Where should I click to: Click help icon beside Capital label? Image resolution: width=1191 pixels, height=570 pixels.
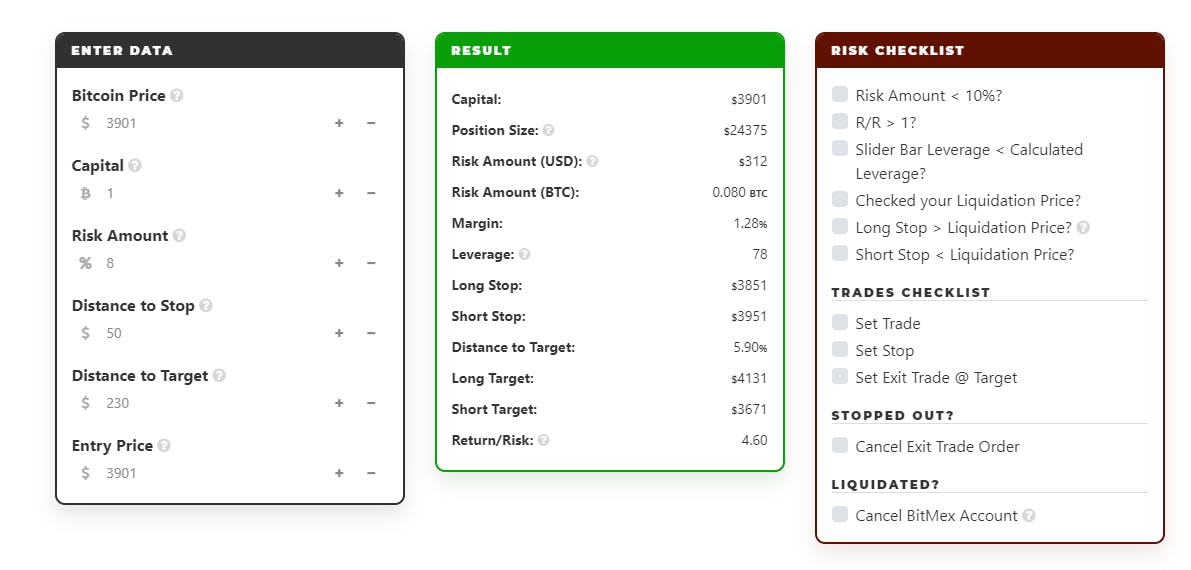(135, 166)
